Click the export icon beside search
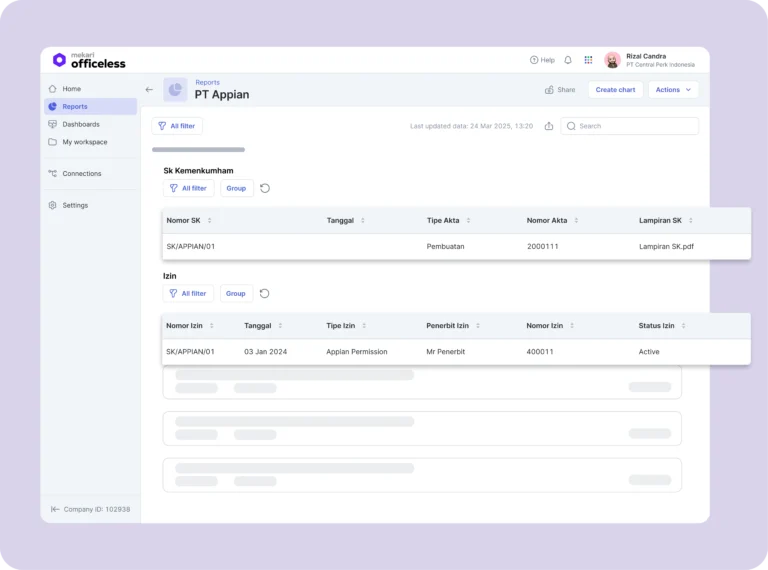Image resolution: width=768 pixels, height=570 pixels. [549, 126]
